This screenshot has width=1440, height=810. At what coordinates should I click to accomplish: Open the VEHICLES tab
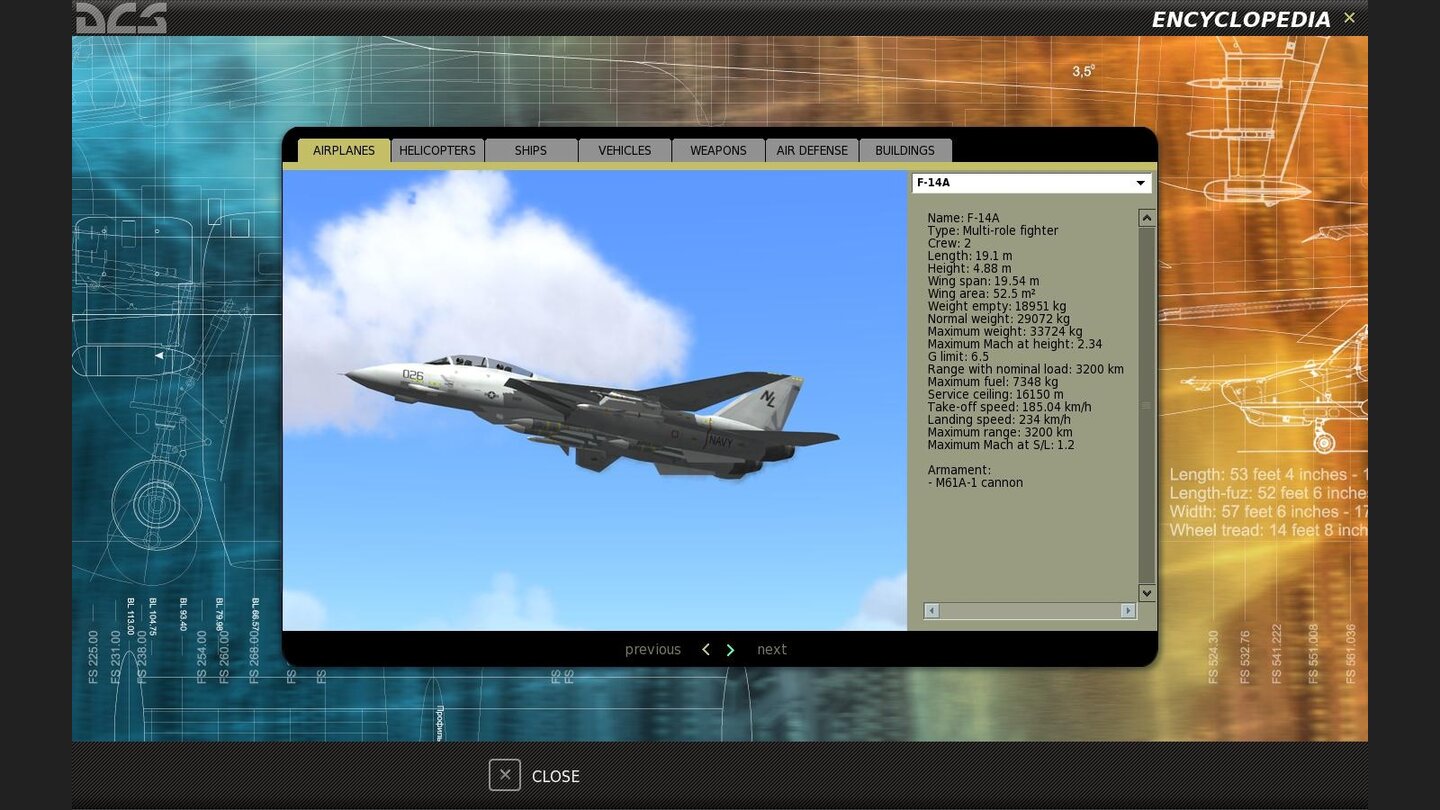pos(625,150)
